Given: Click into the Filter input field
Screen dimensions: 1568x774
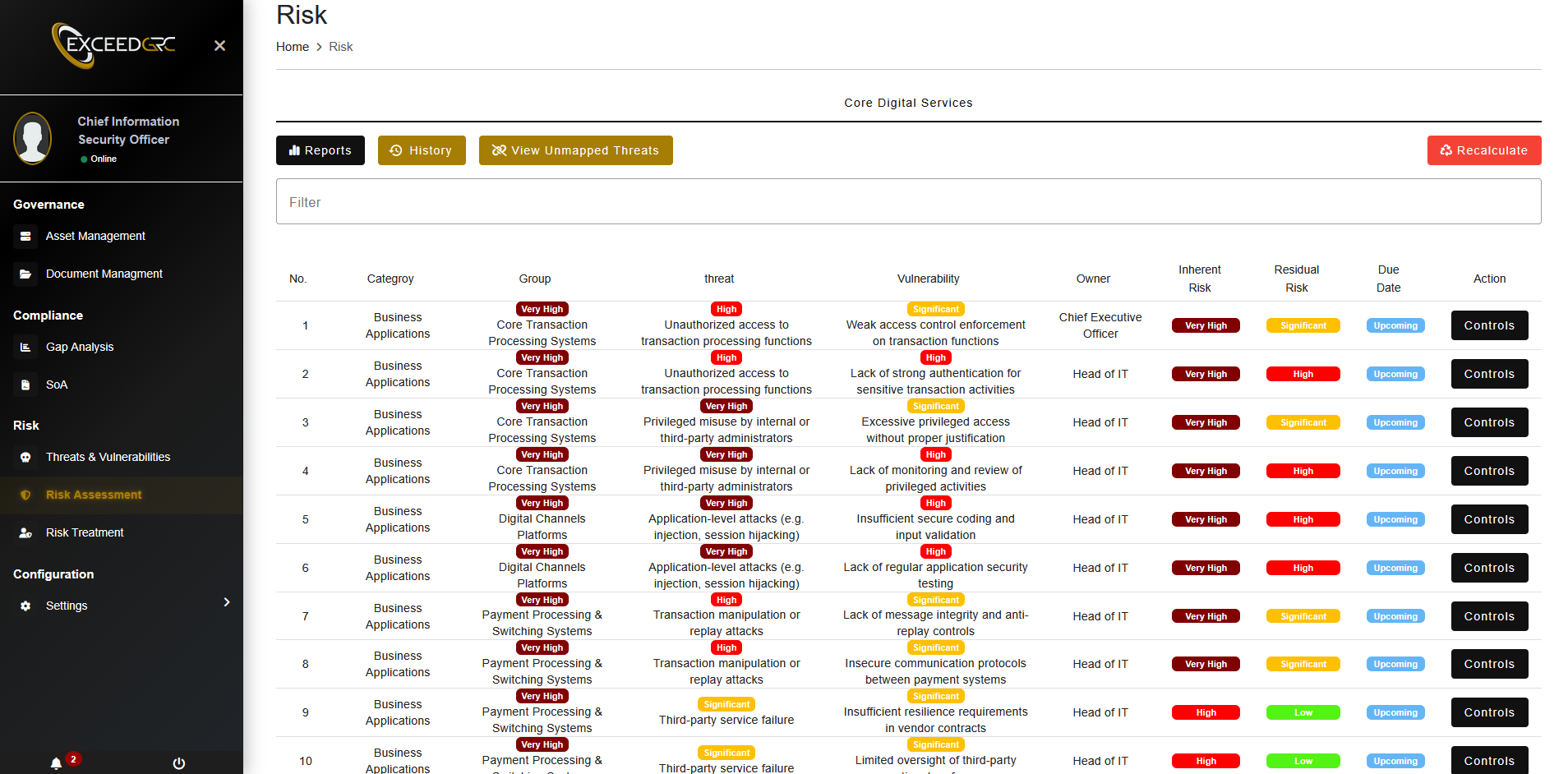Looking at the screenshot, I should [x=908, y=202].
